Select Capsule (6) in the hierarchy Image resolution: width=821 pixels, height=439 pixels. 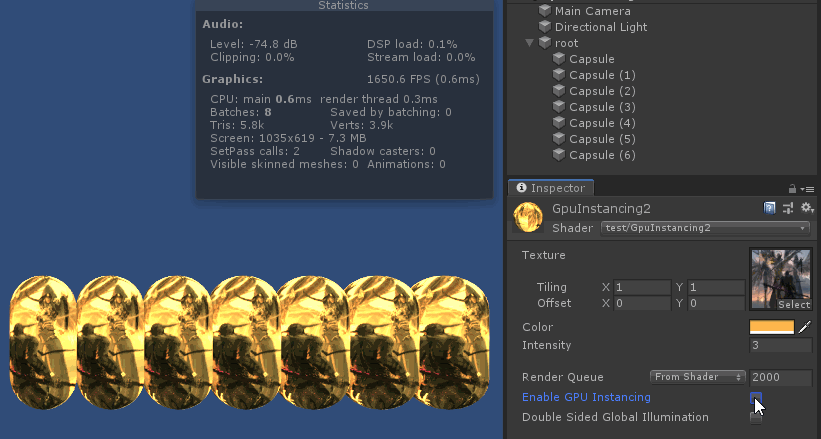point(602,155)
